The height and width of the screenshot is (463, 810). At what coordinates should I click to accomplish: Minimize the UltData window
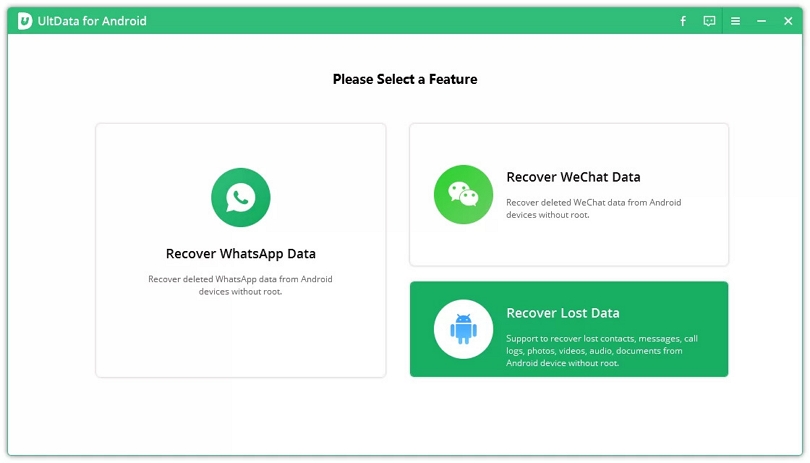coord(761,21)
